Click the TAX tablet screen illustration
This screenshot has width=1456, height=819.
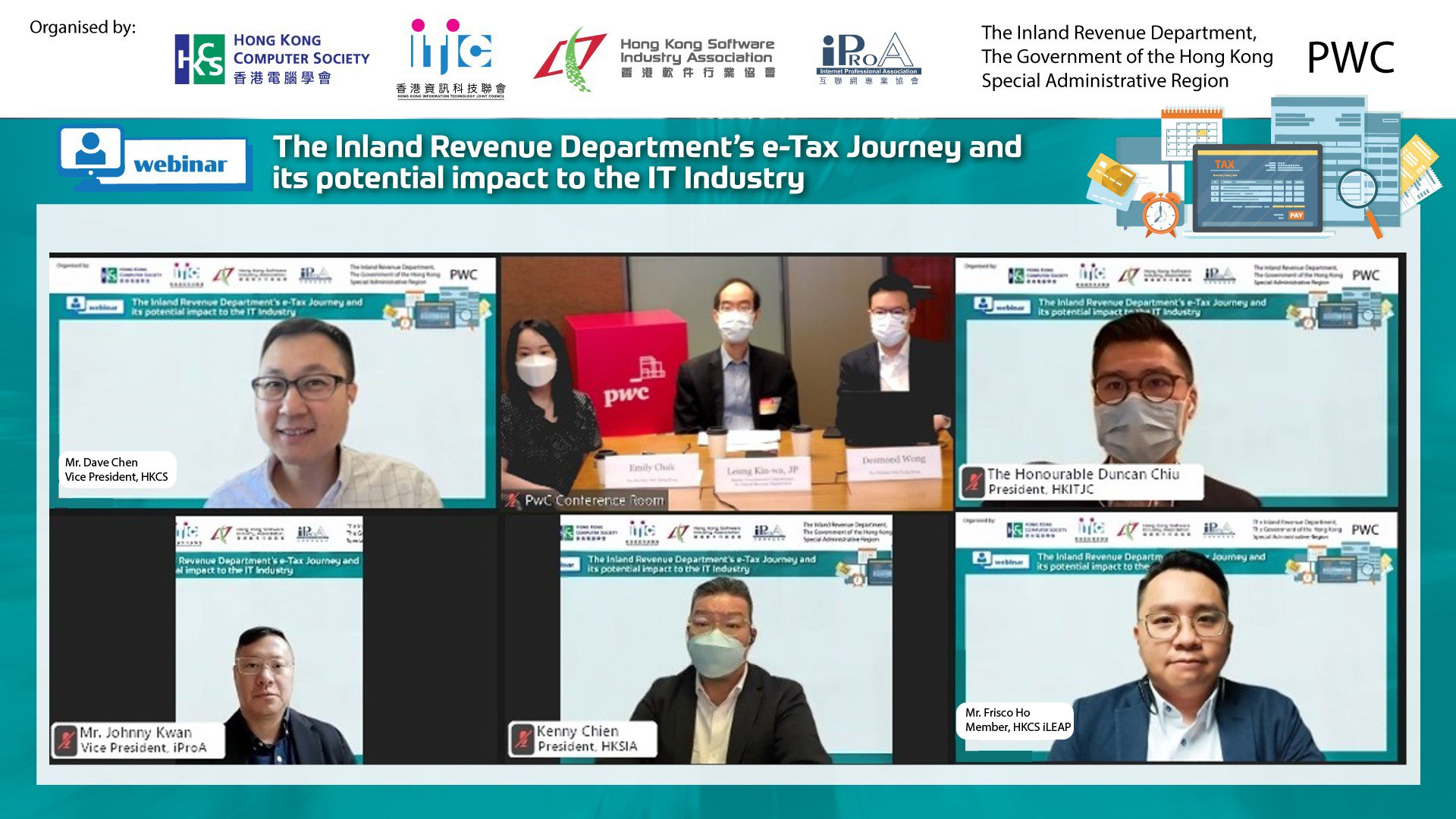[x=1257, y=187]
